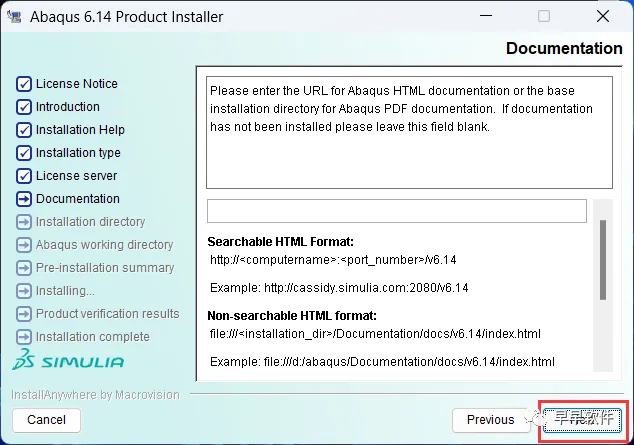Image resolution: width=634 pixels, height=445 pixels.
Task: Click the Abaqus working directory arrow icon
Action: [24, 245]
